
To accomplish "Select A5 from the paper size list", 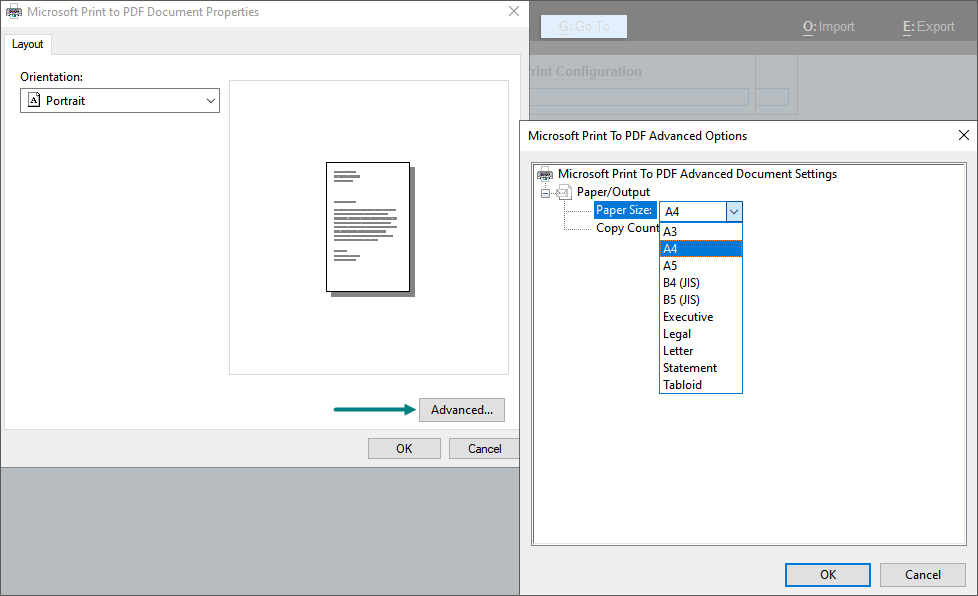I will [670, 265].
